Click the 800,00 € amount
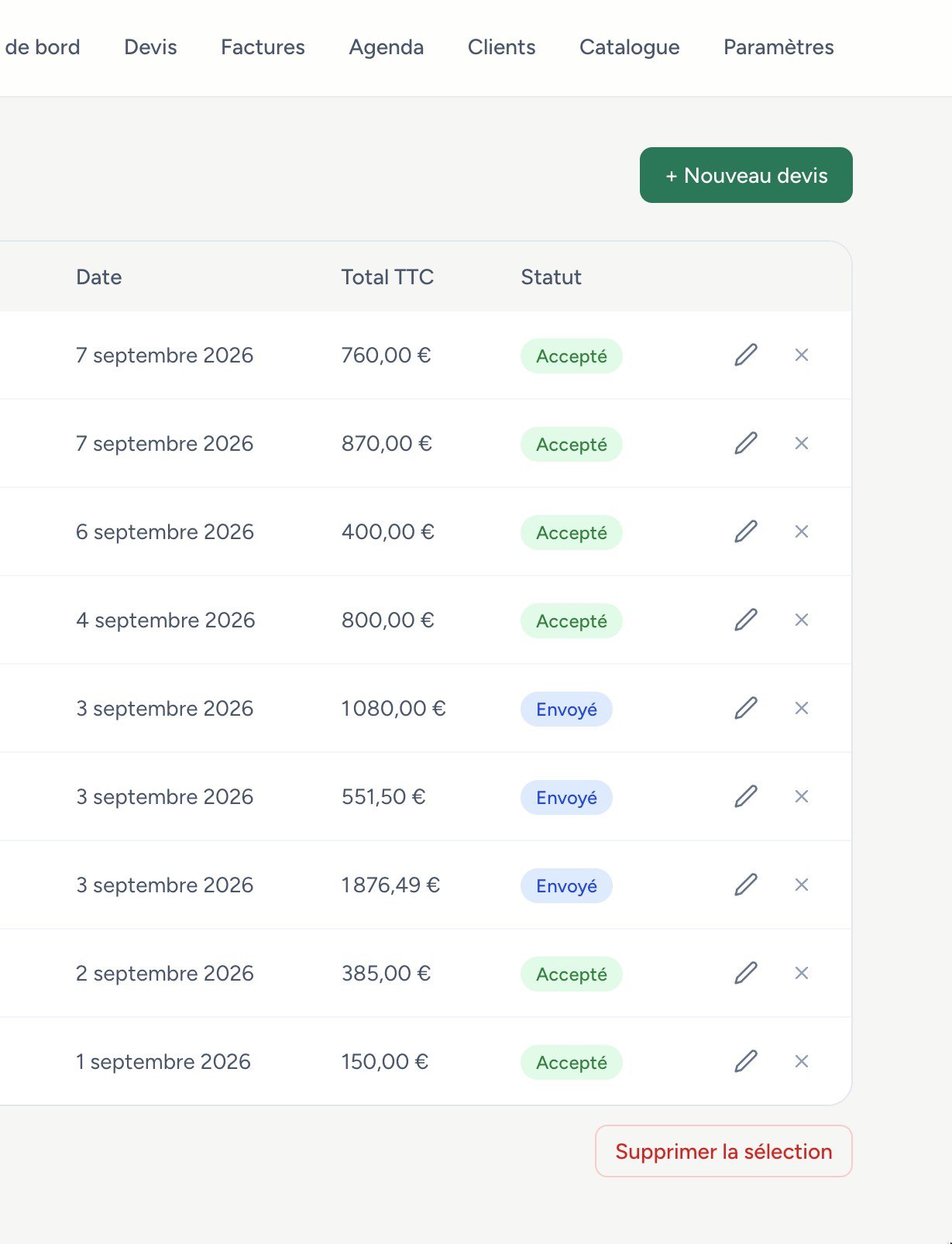 pyautogui.click(x=388, y=620)
